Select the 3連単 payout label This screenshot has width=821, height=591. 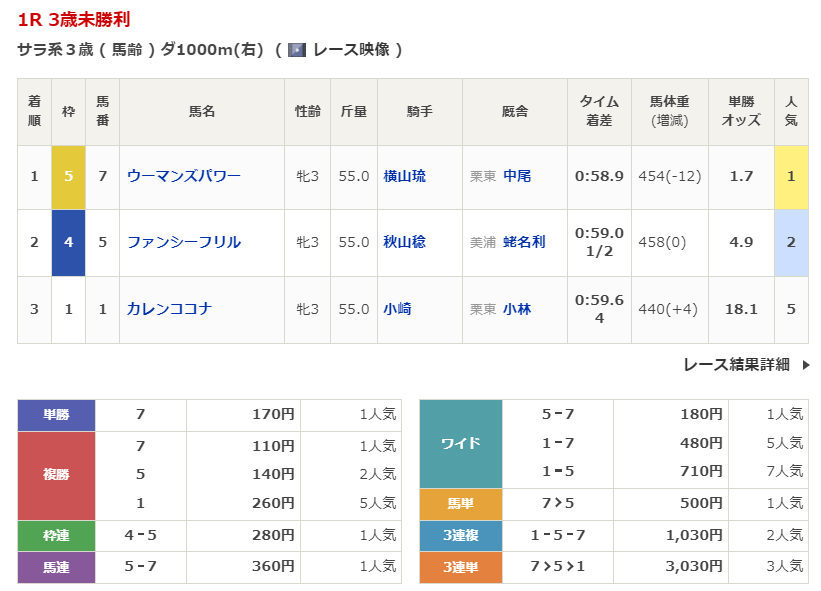pos(460,567)
